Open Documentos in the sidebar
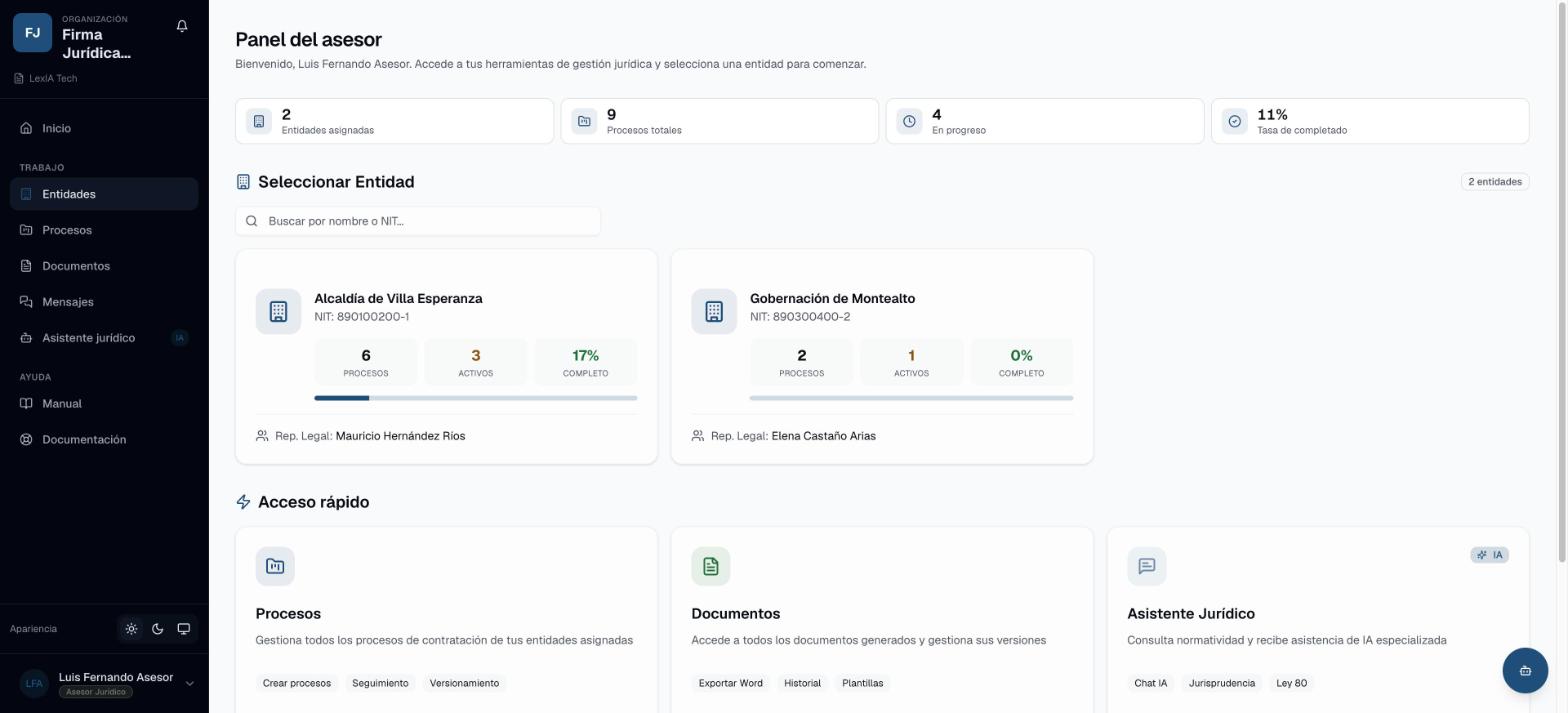This screenshot has height=713, width=1568. (x=104, y=266)
